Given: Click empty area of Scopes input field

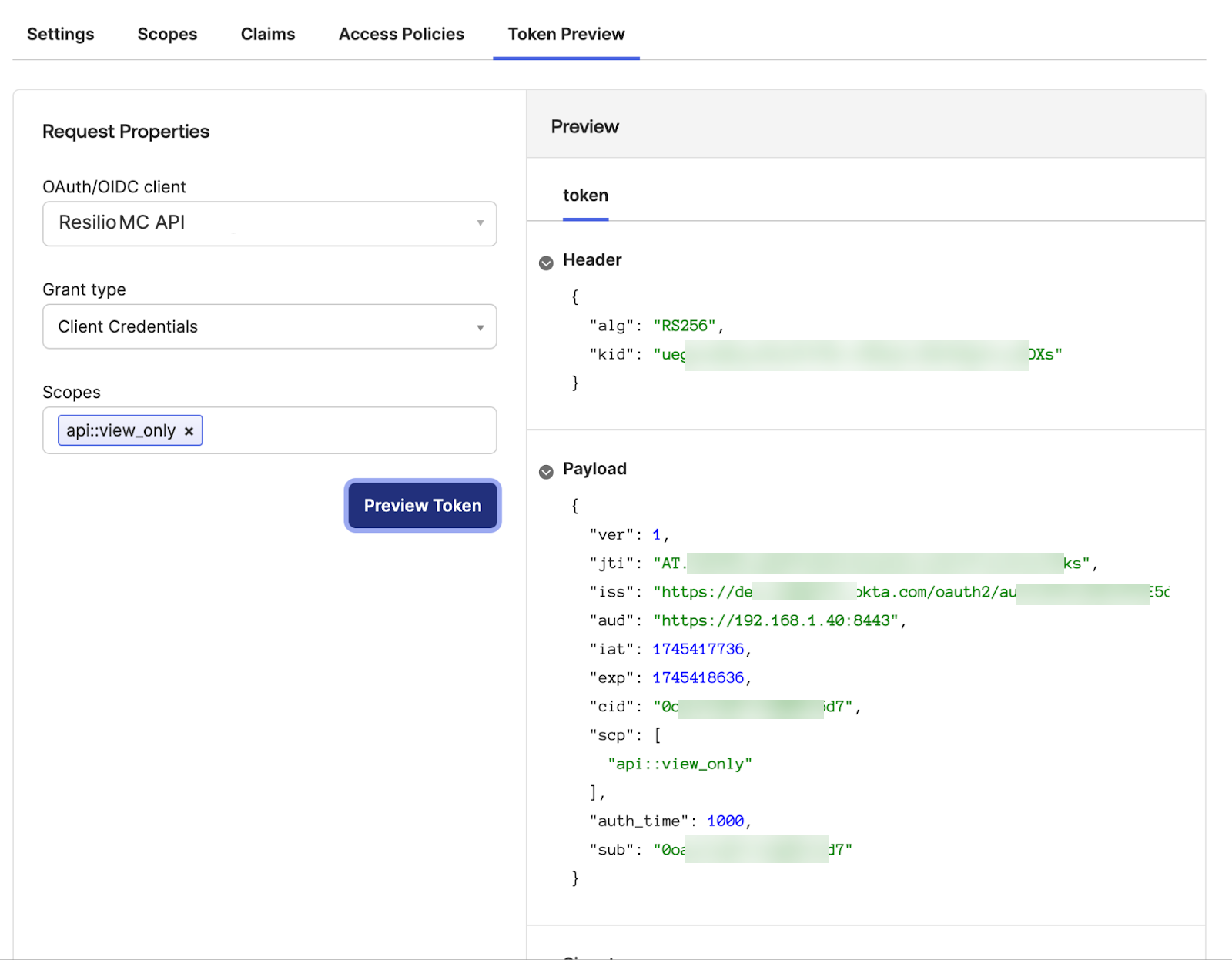Looking at the screenshot, I should 346,430.
